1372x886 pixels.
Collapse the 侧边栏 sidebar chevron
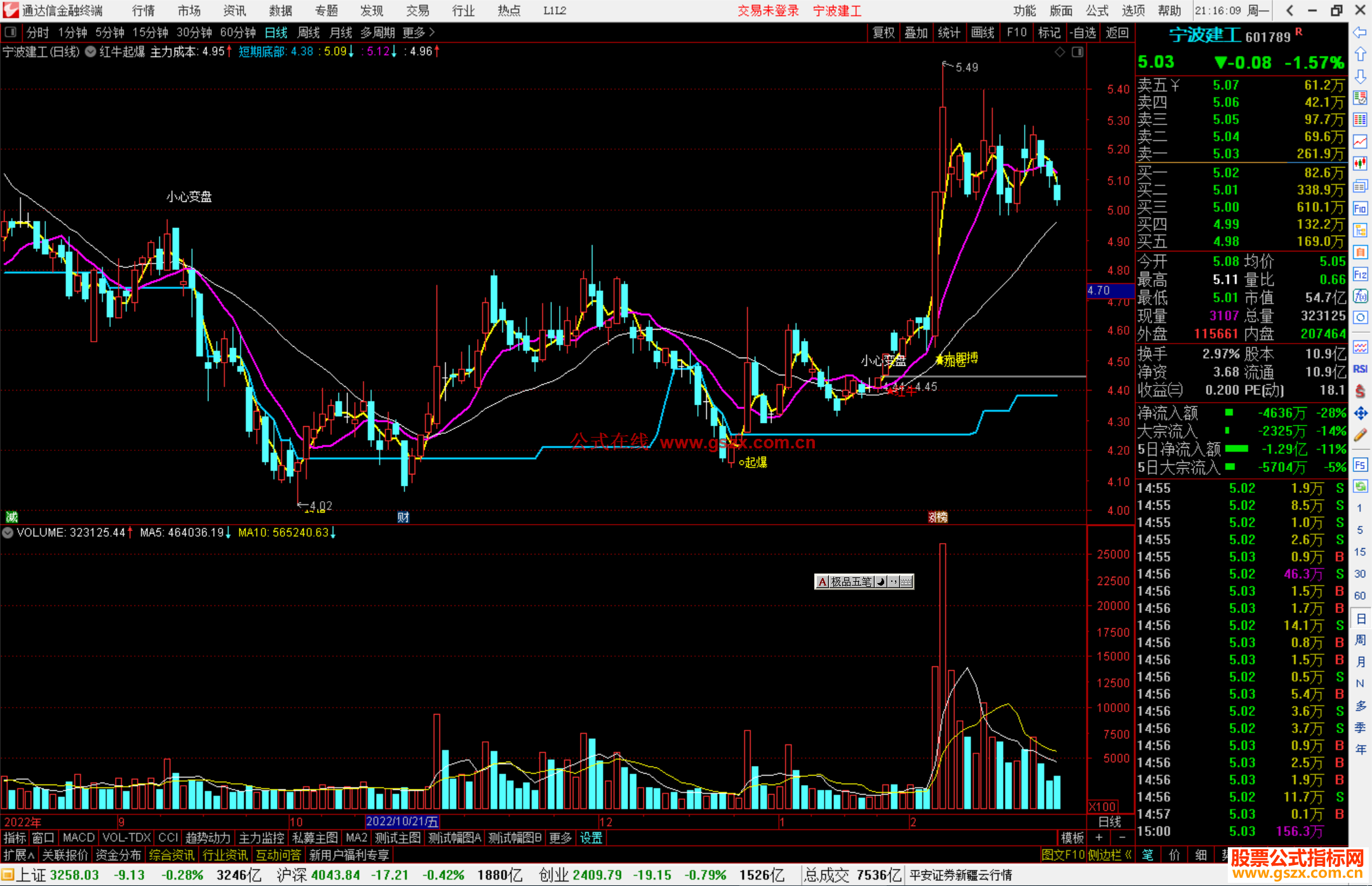(1128, 855)
